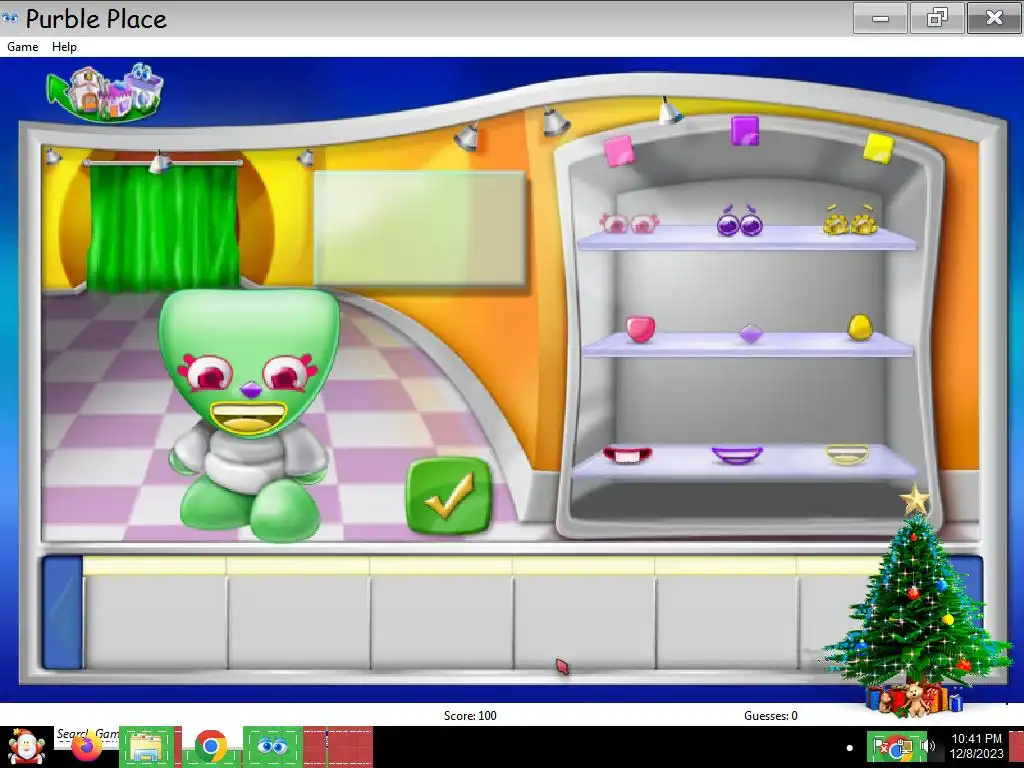Click the translucent hint board
Image resolution: width=1024 pixels, height=768 pixels.
pos(419,228)
